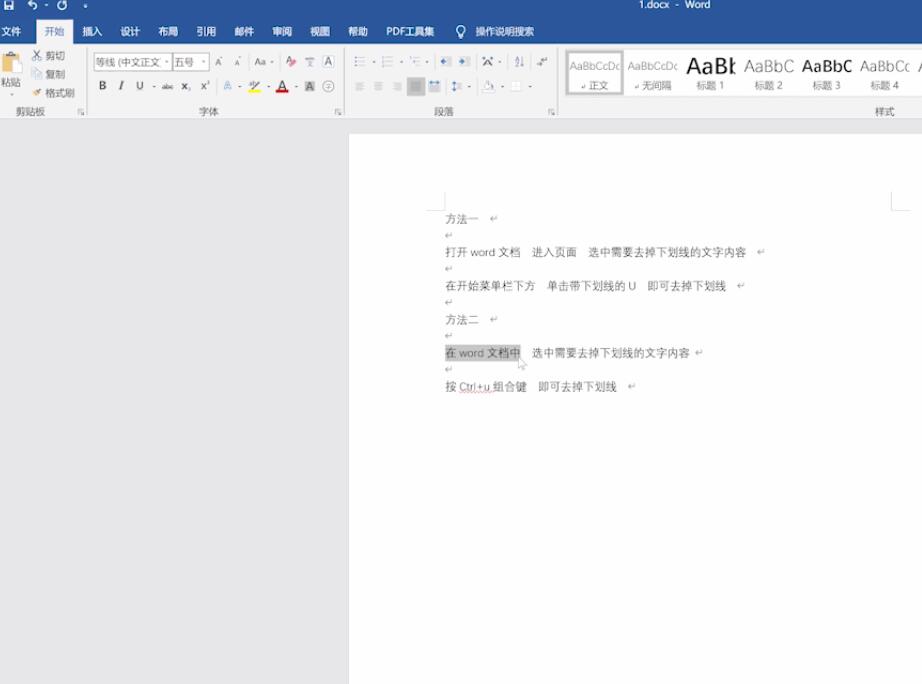Click the character border icon
The height and width of the screenshot is (684, 922).
tap(329, 61)
